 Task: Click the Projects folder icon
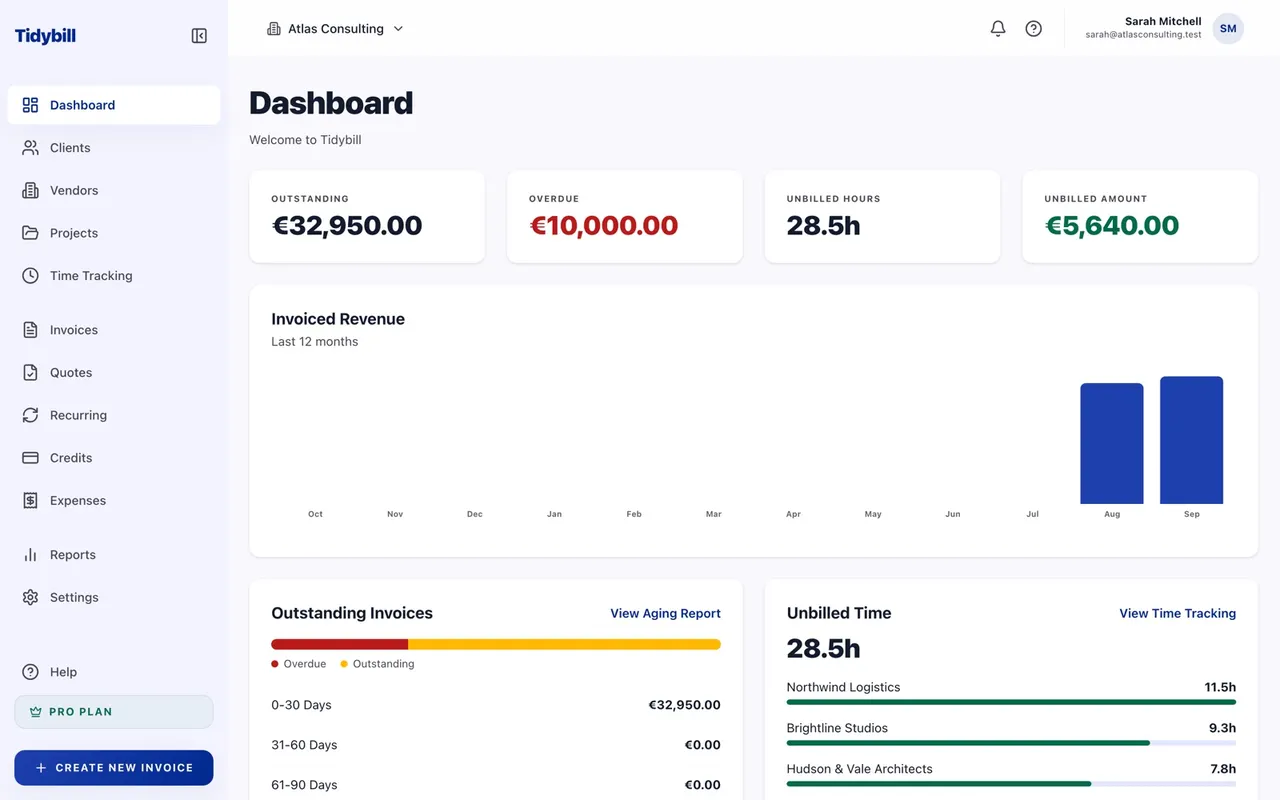click(x=31, y=233)
